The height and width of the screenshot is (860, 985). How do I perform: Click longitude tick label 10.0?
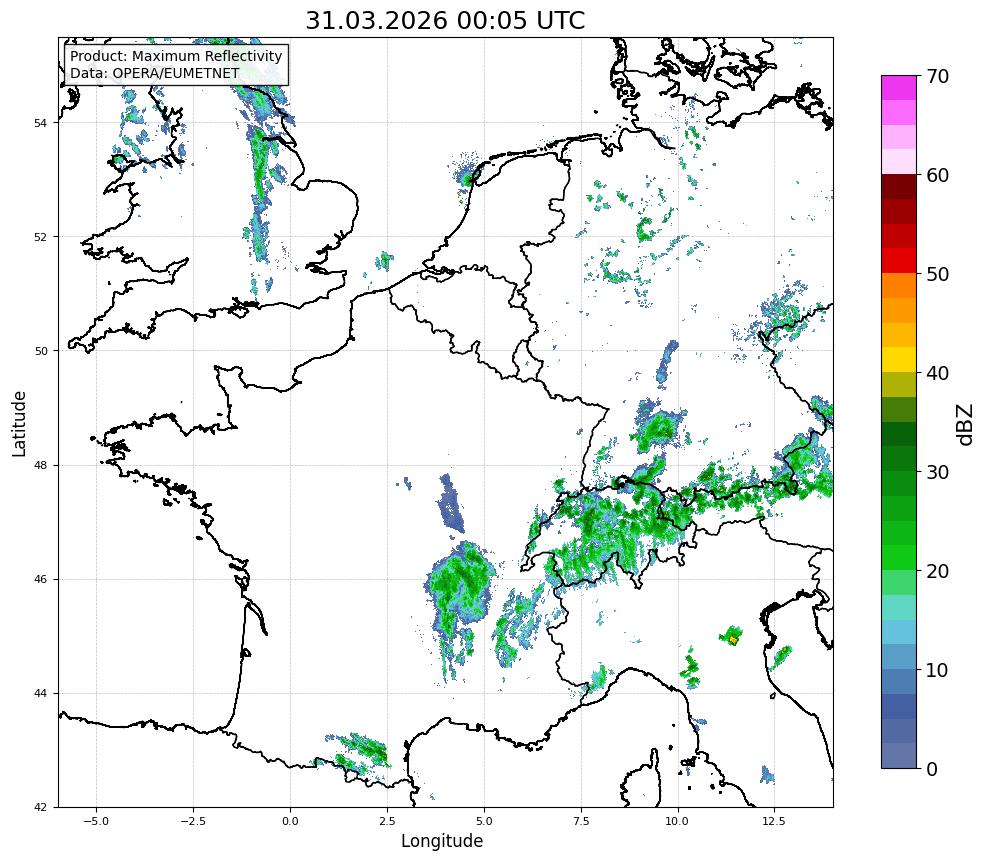coord(677,821)
